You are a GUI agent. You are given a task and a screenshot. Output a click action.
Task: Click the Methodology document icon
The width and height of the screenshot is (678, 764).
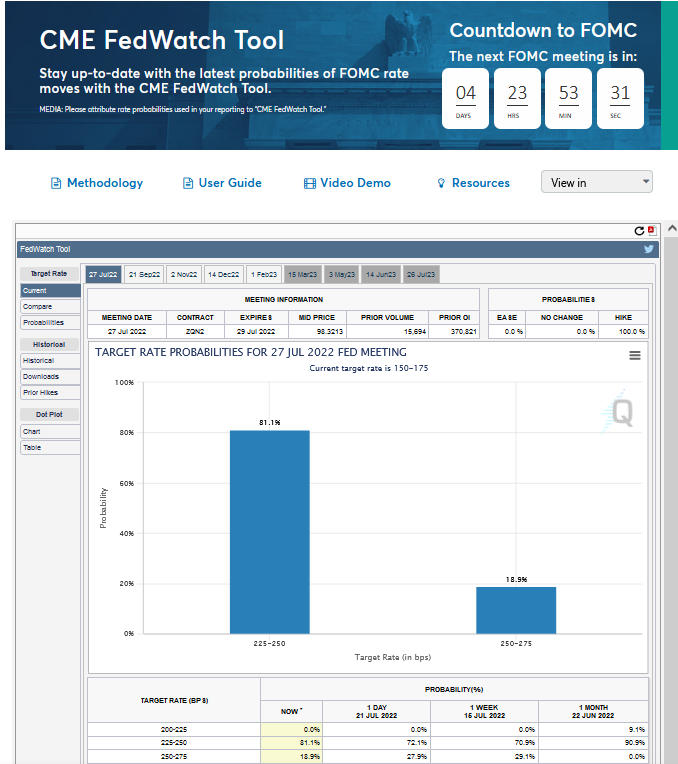56,183
